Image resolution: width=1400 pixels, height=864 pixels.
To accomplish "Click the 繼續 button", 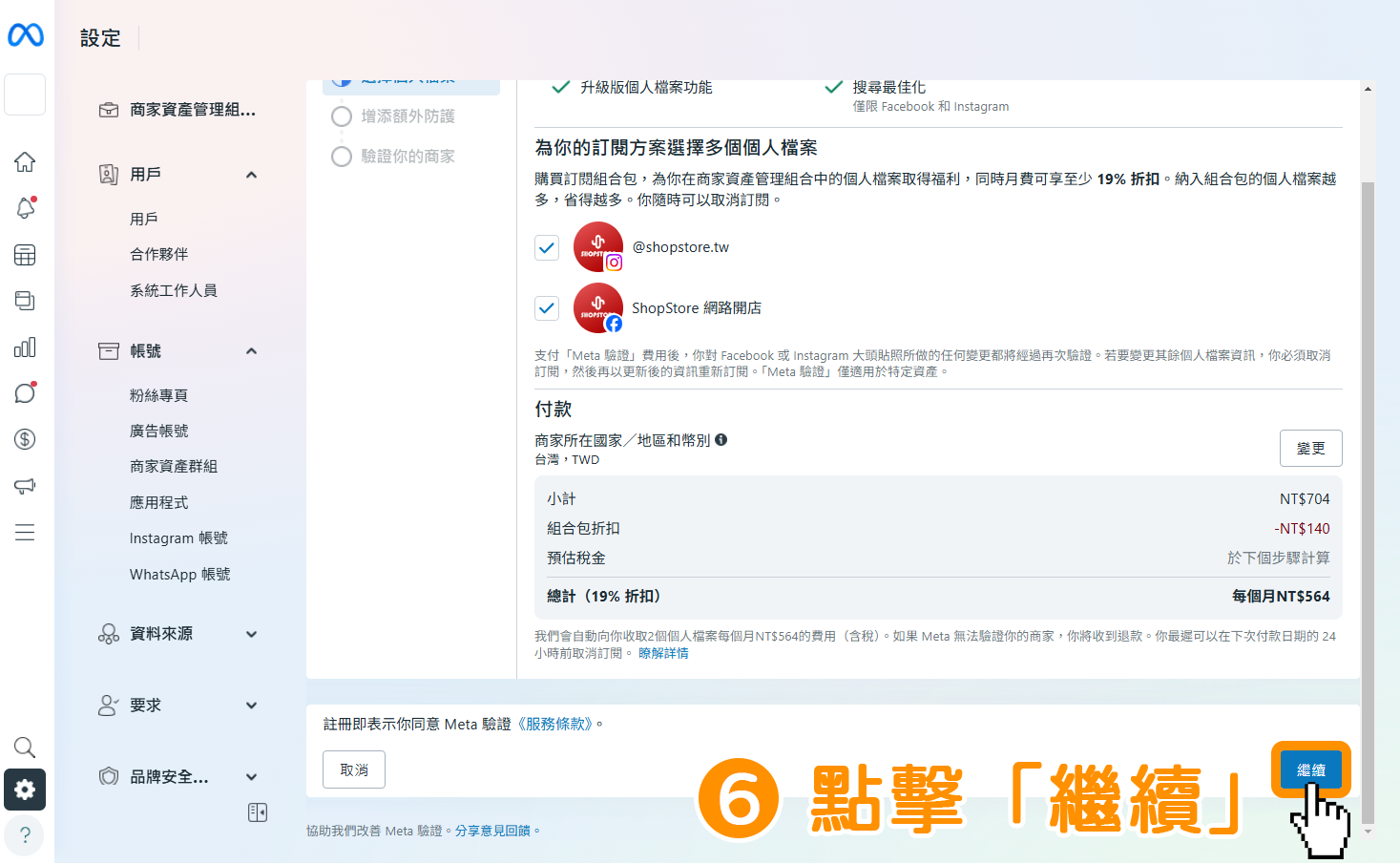I will point(1310,769).
